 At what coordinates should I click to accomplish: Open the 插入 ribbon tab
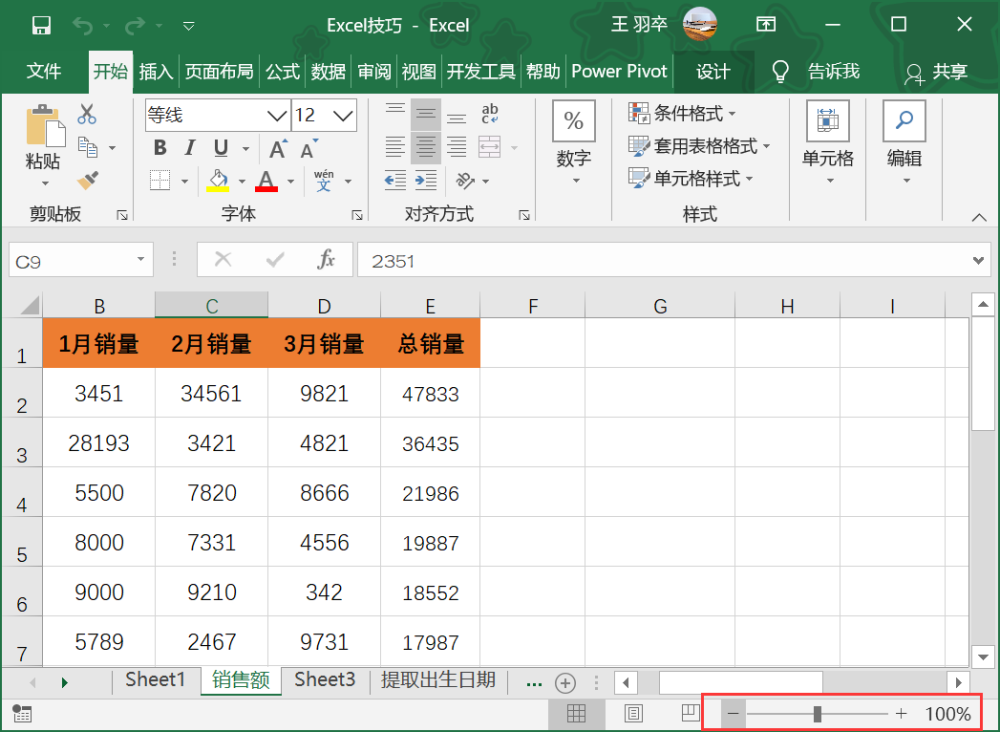click(x=156, y=71)
